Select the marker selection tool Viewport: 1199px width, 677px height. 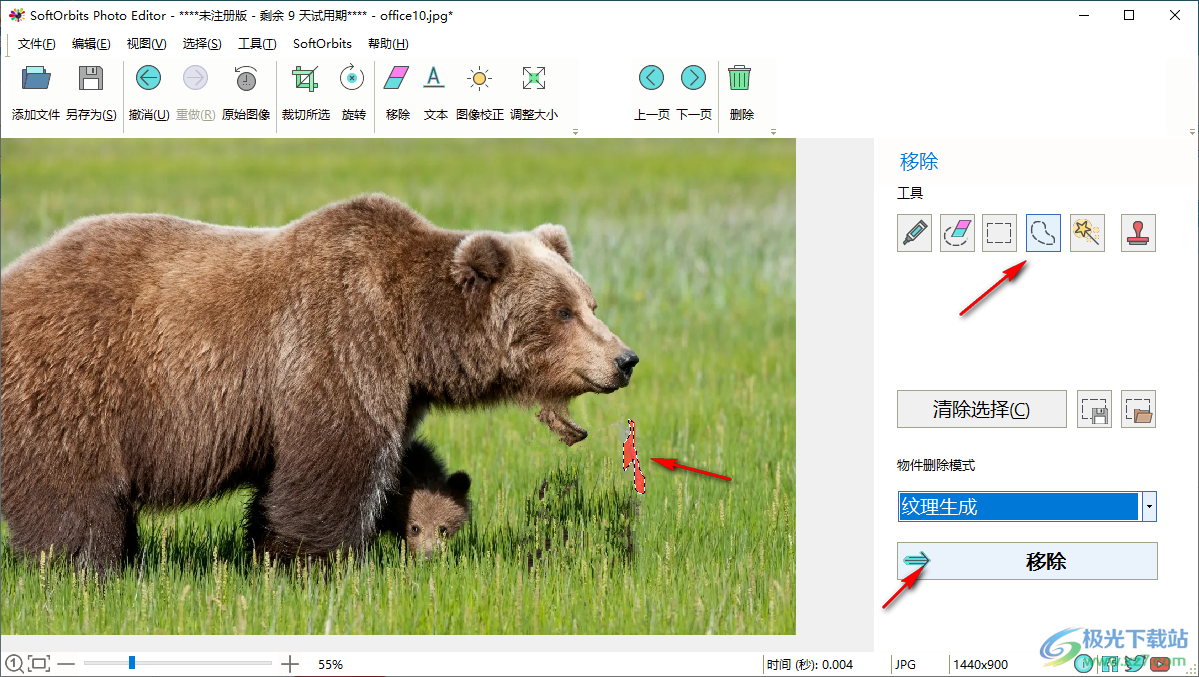click(914, 232)
